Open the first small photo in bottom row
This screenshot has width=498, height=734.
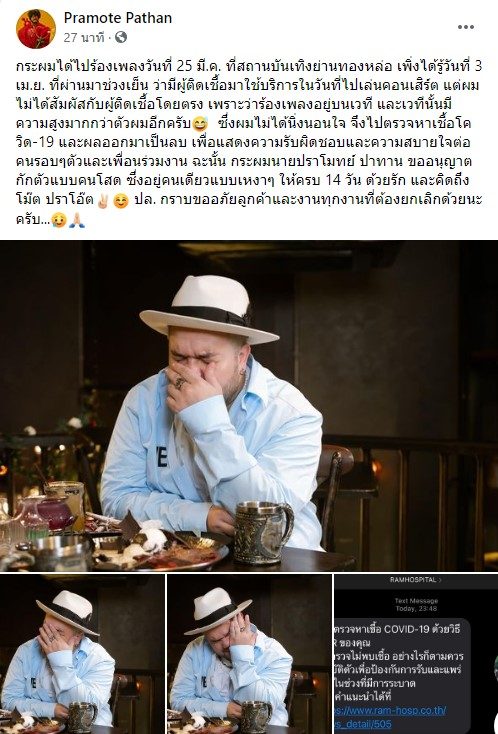(82, 654)
